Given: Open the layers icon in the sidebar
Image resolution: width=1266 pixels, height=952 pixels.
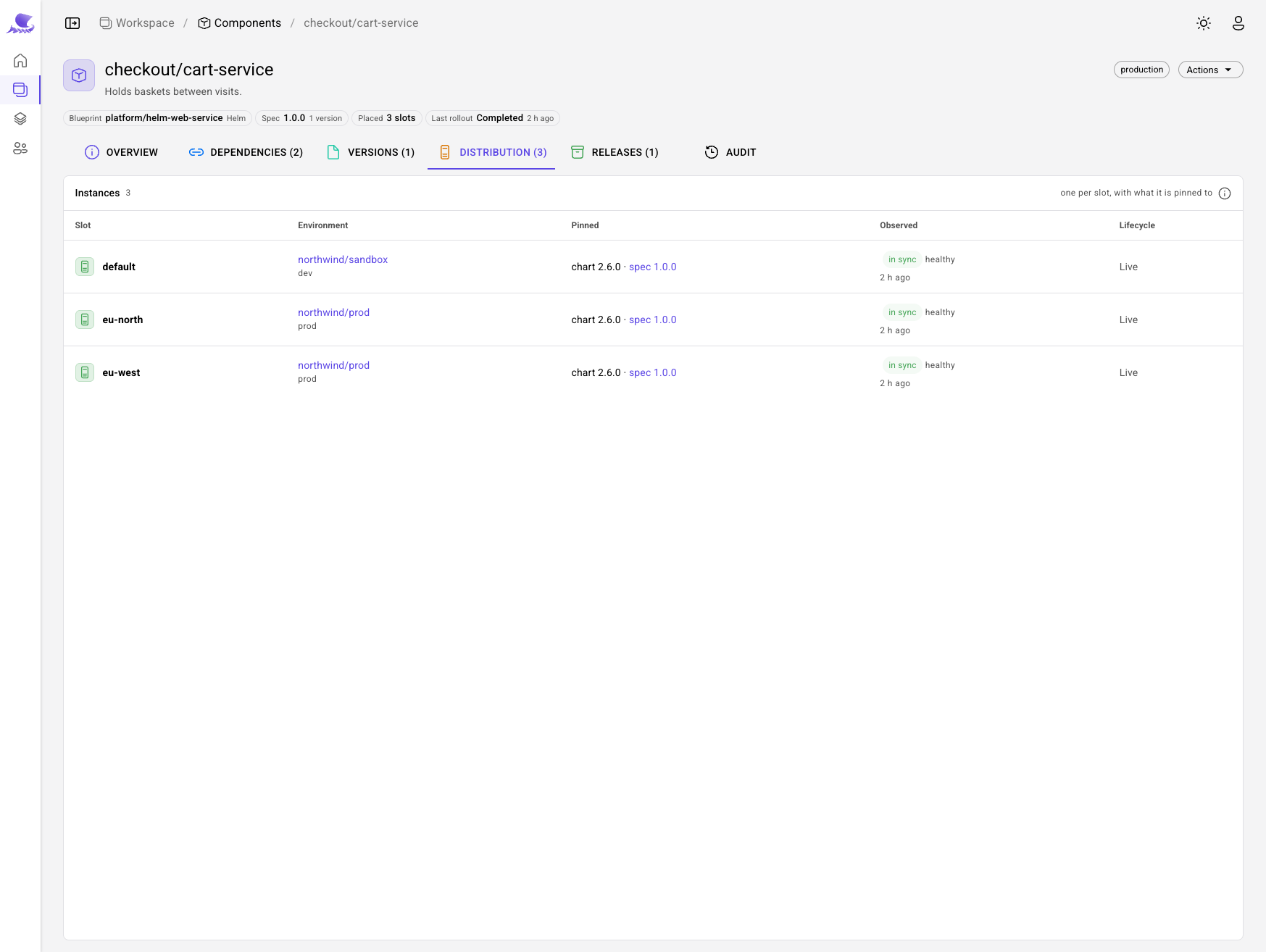Looking at the screenshot, I should (x=20, y=119).
